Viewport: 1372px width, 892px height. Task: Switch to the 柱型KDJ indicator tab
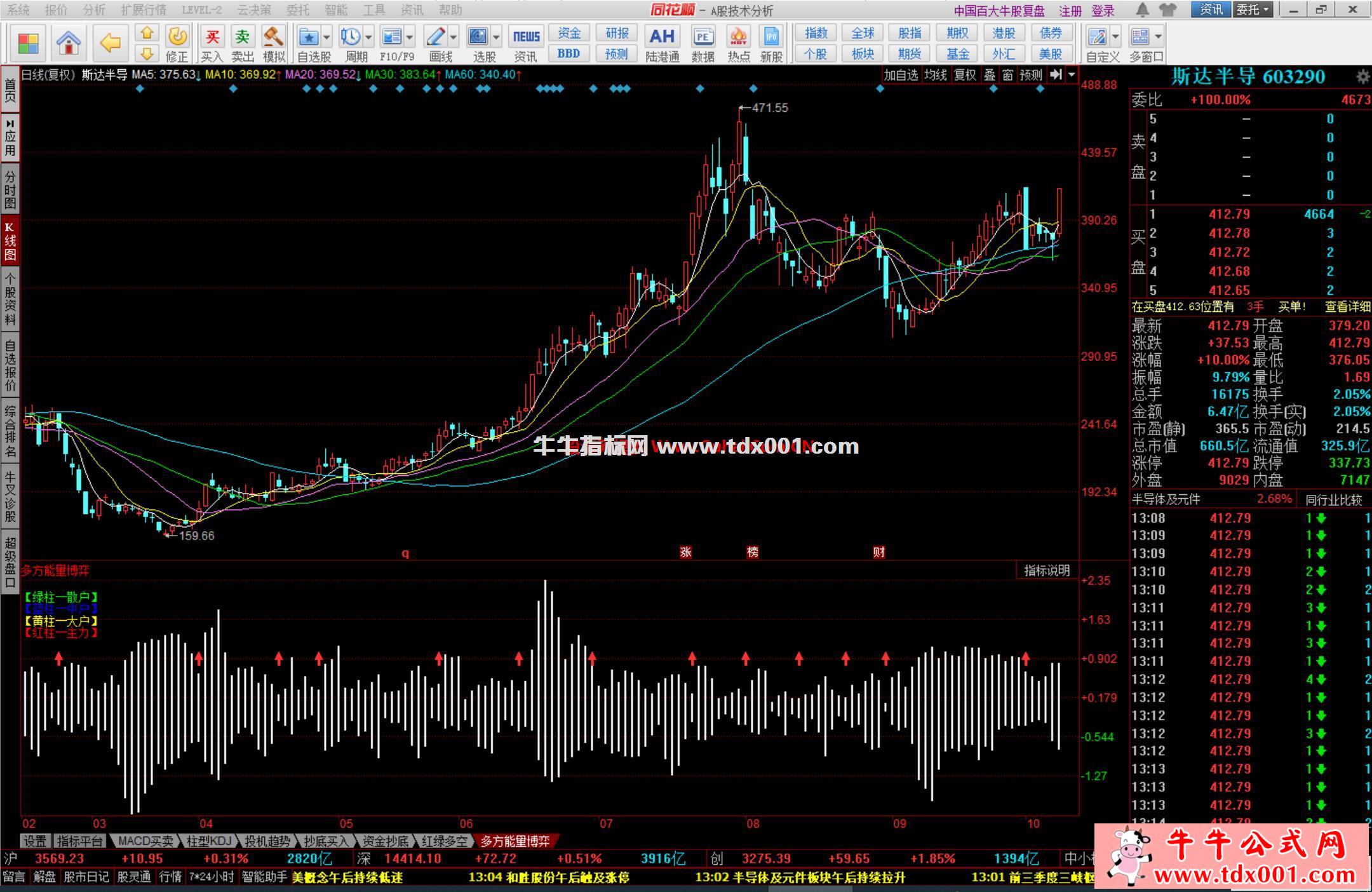click(209, 841)
